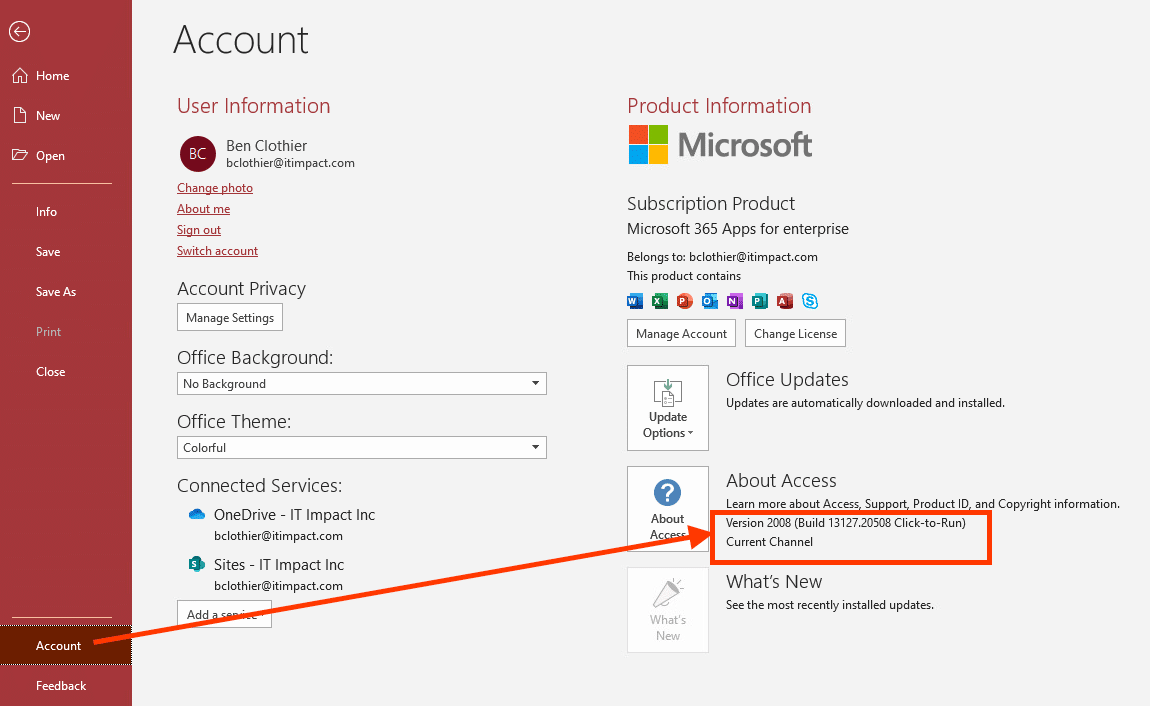The width and height of the screenshot is (1150, 706).
Task: Click the Change License button
Action: [x=796, y=334]
